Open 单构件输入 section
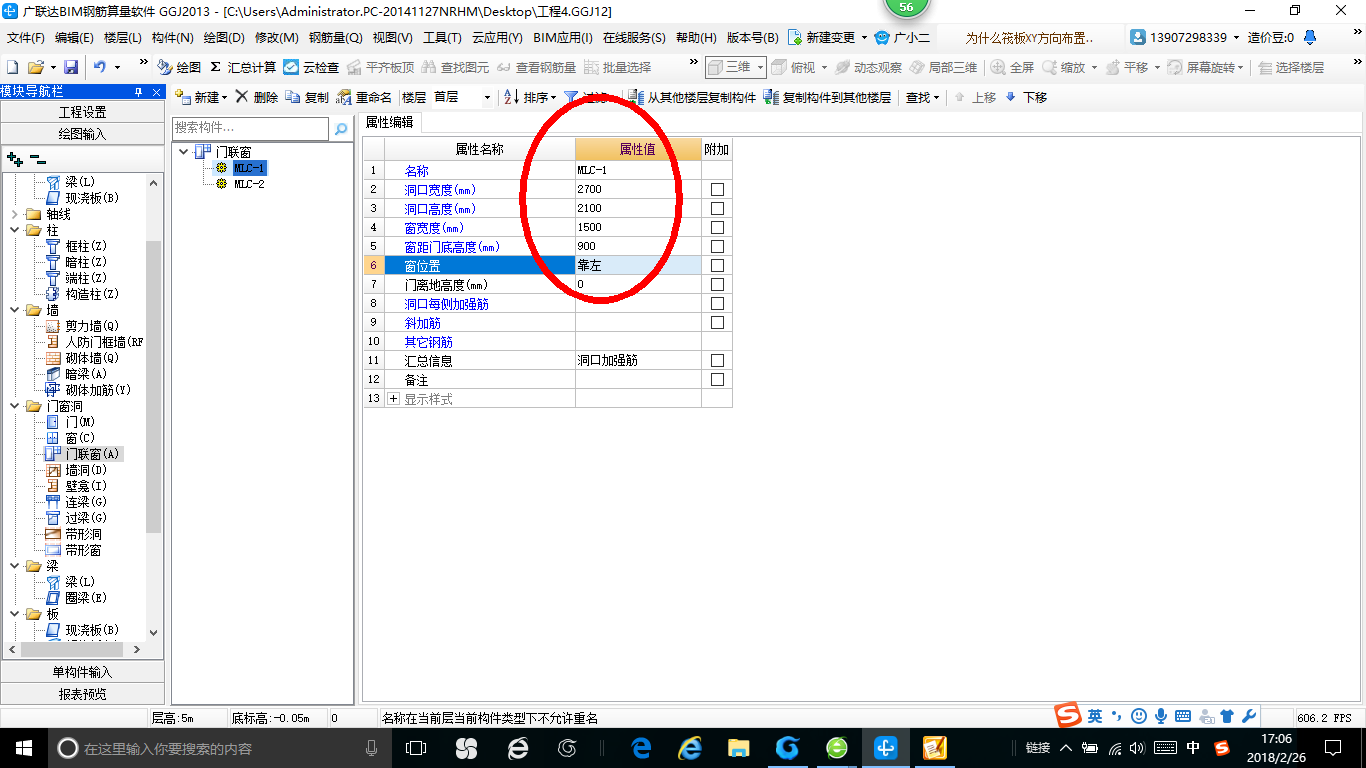 click(x=82, y=672)
